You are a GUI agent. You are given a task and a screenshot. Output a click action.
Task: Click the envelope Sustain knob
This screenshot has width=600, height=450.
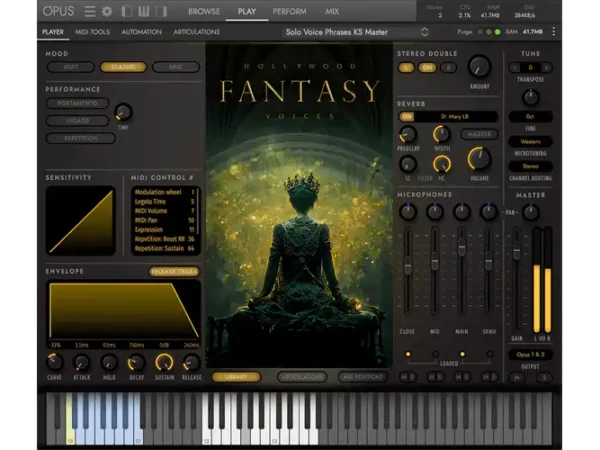point(164,362)
